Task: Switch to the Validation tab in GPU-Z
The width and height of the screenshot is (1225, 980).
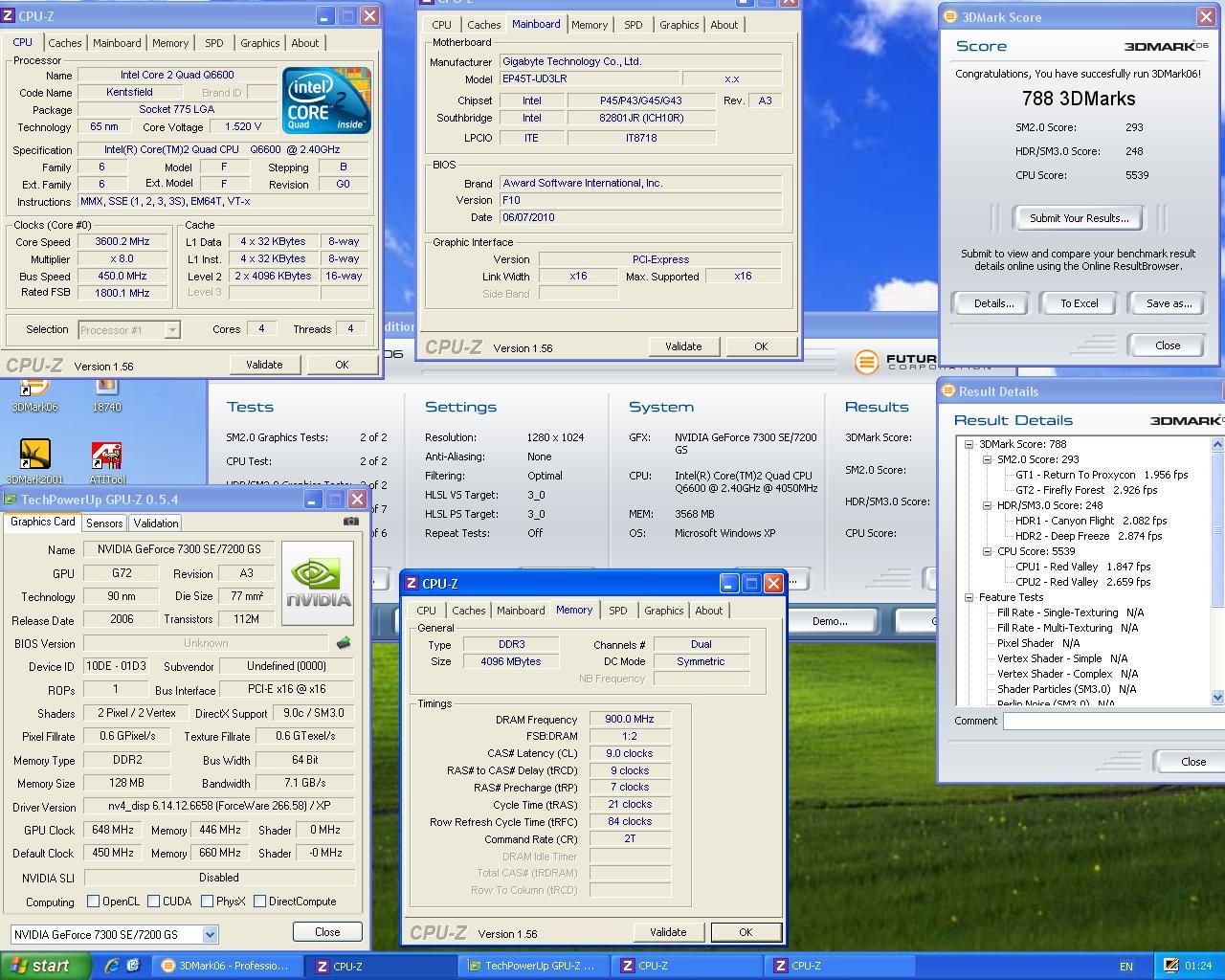Action: (156, 523)
